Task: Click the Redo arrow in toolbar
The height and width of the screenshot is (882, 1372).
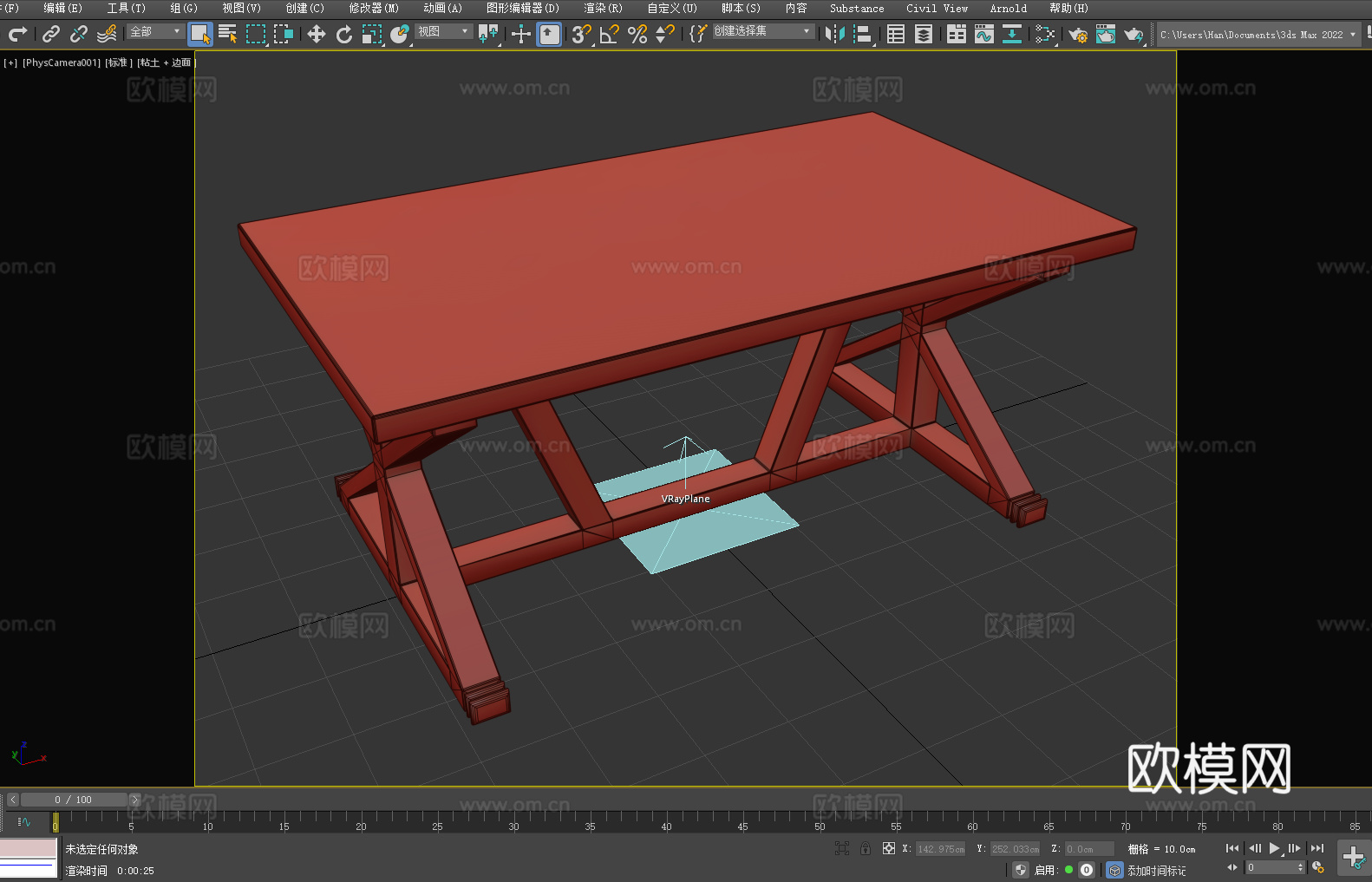Action: 17,34
